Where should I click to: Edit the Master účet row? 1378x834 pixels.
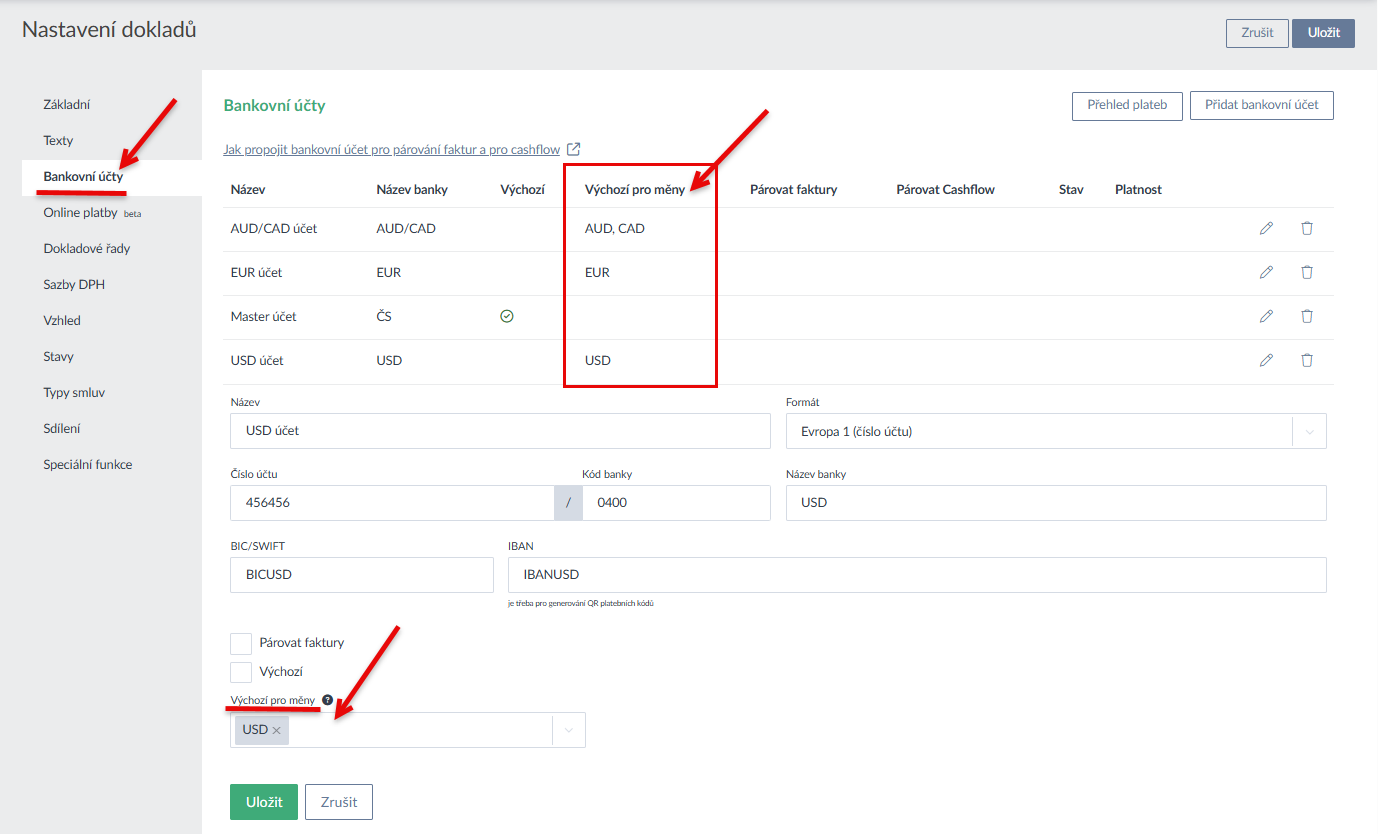tap(1266, 316)
